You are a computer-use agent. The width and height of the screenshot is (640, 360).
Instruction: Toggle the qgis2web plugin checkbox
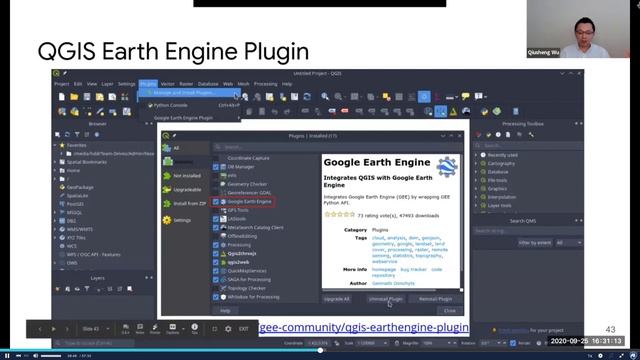[x=216, y=262]
